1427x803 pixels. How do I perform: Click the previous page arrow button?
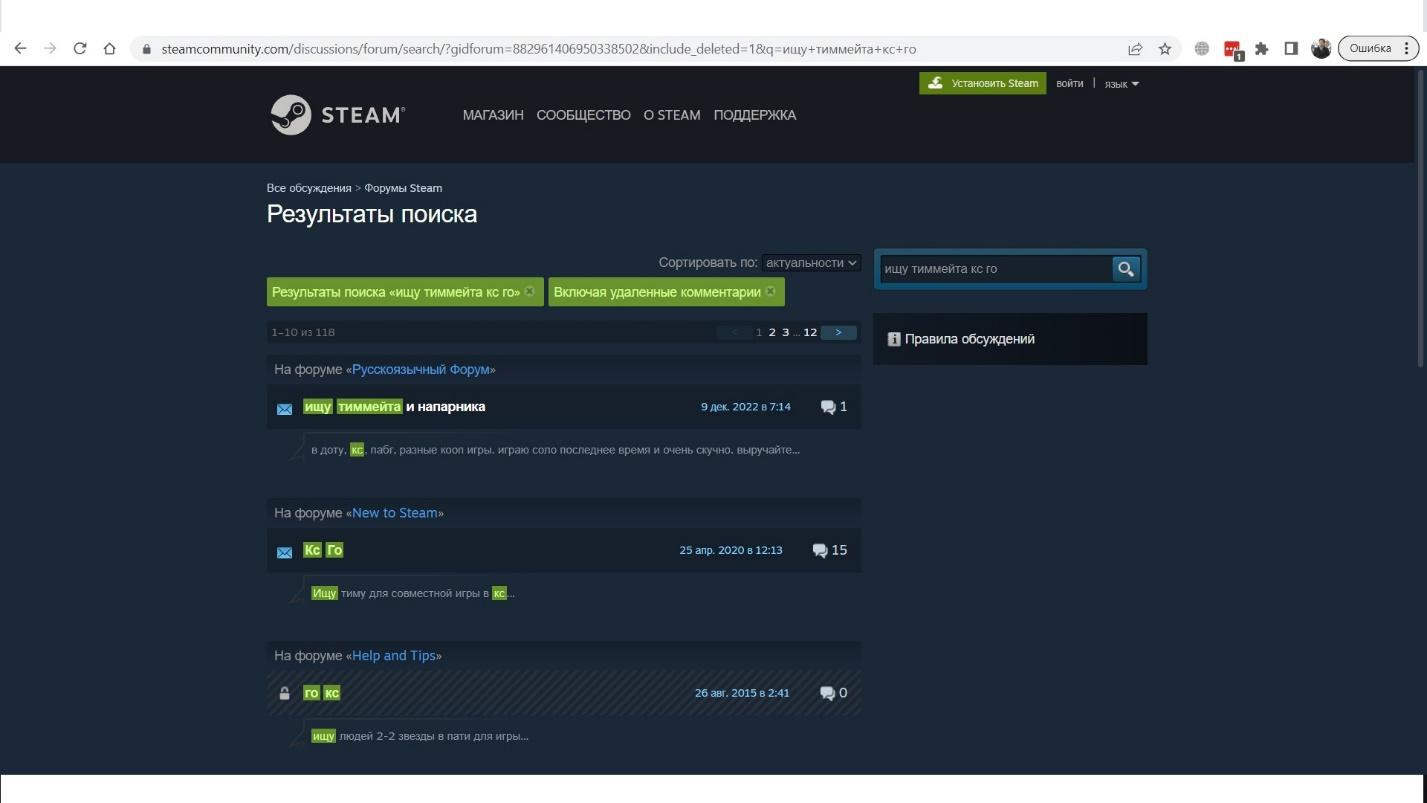735,332
